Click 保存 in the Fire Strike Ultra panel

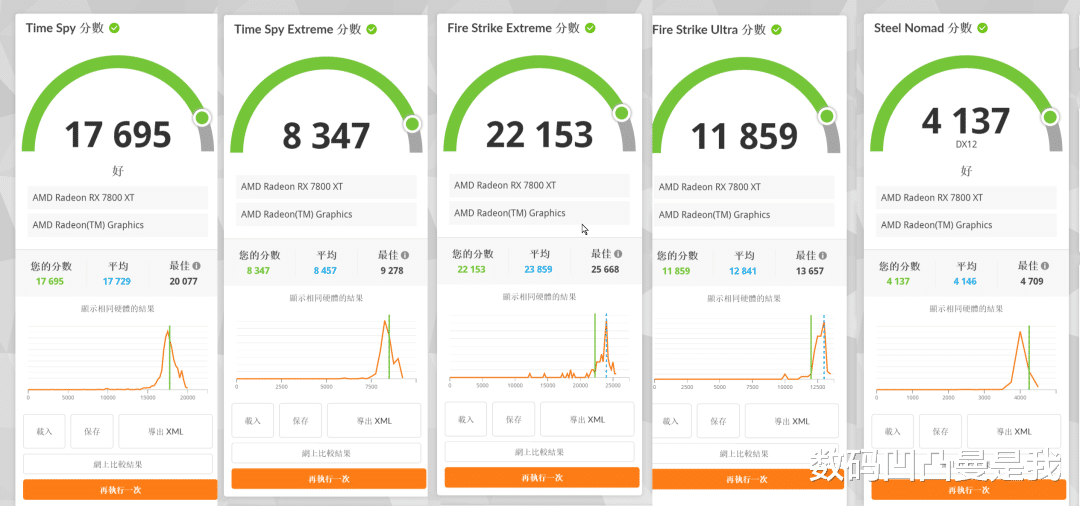(x=718, y=421)
